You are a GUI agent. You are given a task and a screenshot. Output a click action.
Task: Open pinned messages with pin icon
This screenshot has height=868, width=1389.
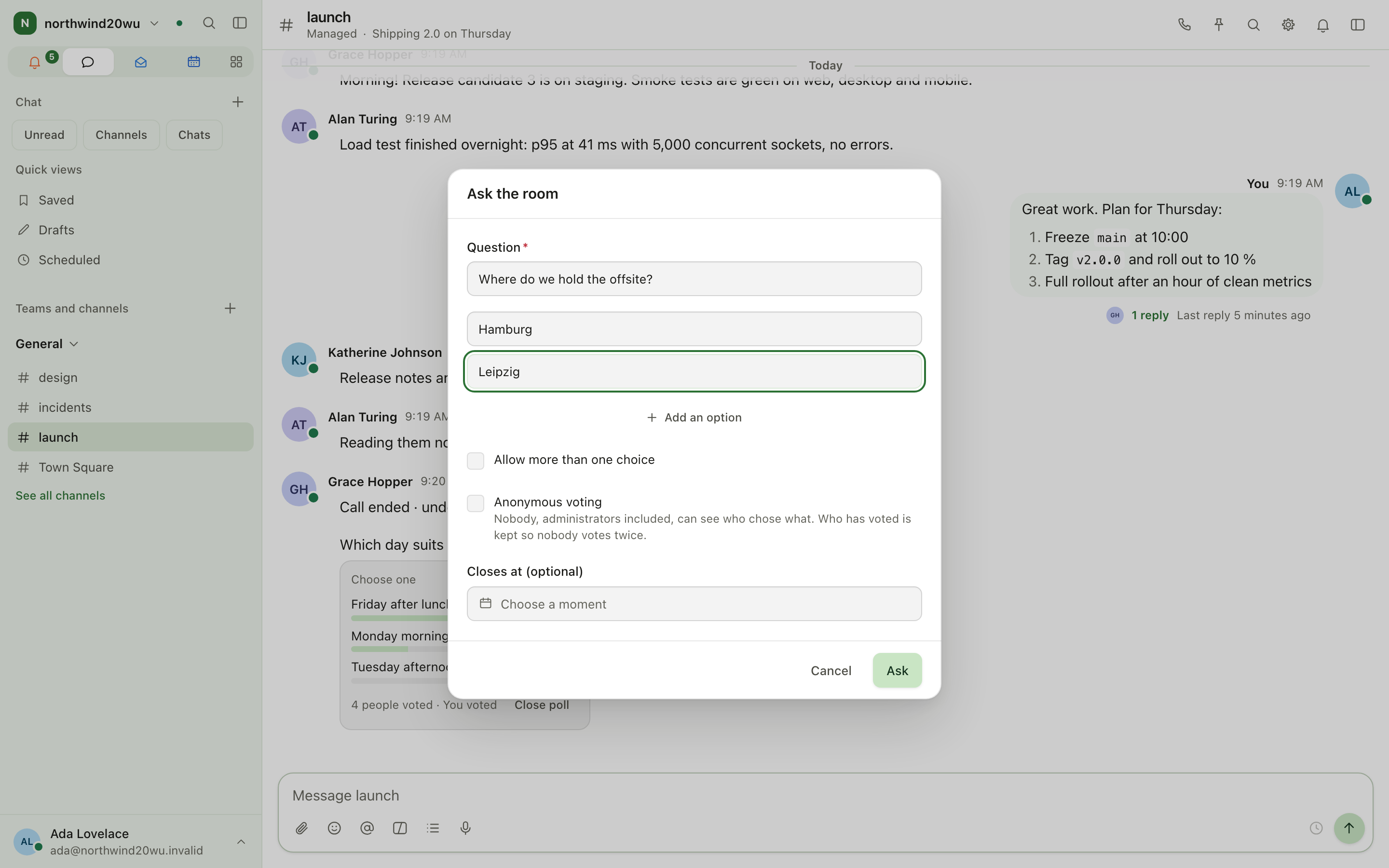click(1219, 25)
